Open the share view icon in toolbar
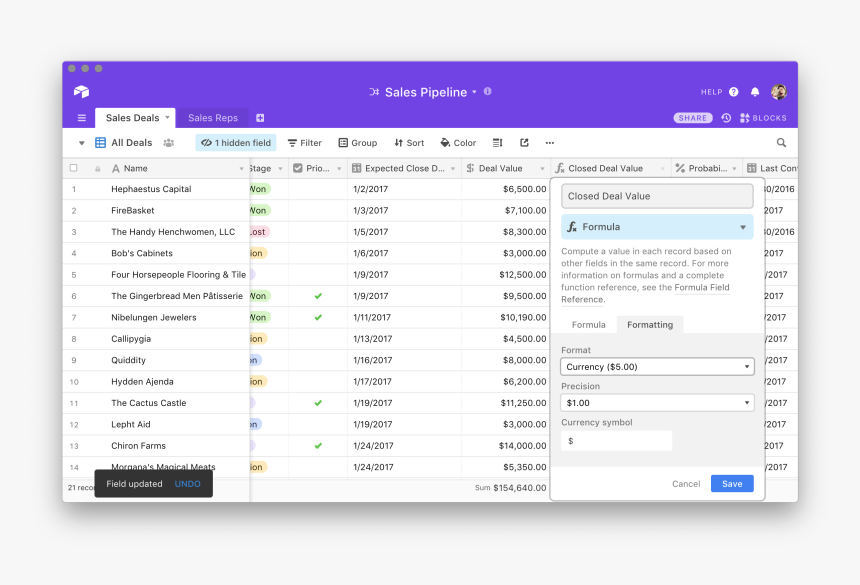The image size is (860, 585). pos(524,143)
